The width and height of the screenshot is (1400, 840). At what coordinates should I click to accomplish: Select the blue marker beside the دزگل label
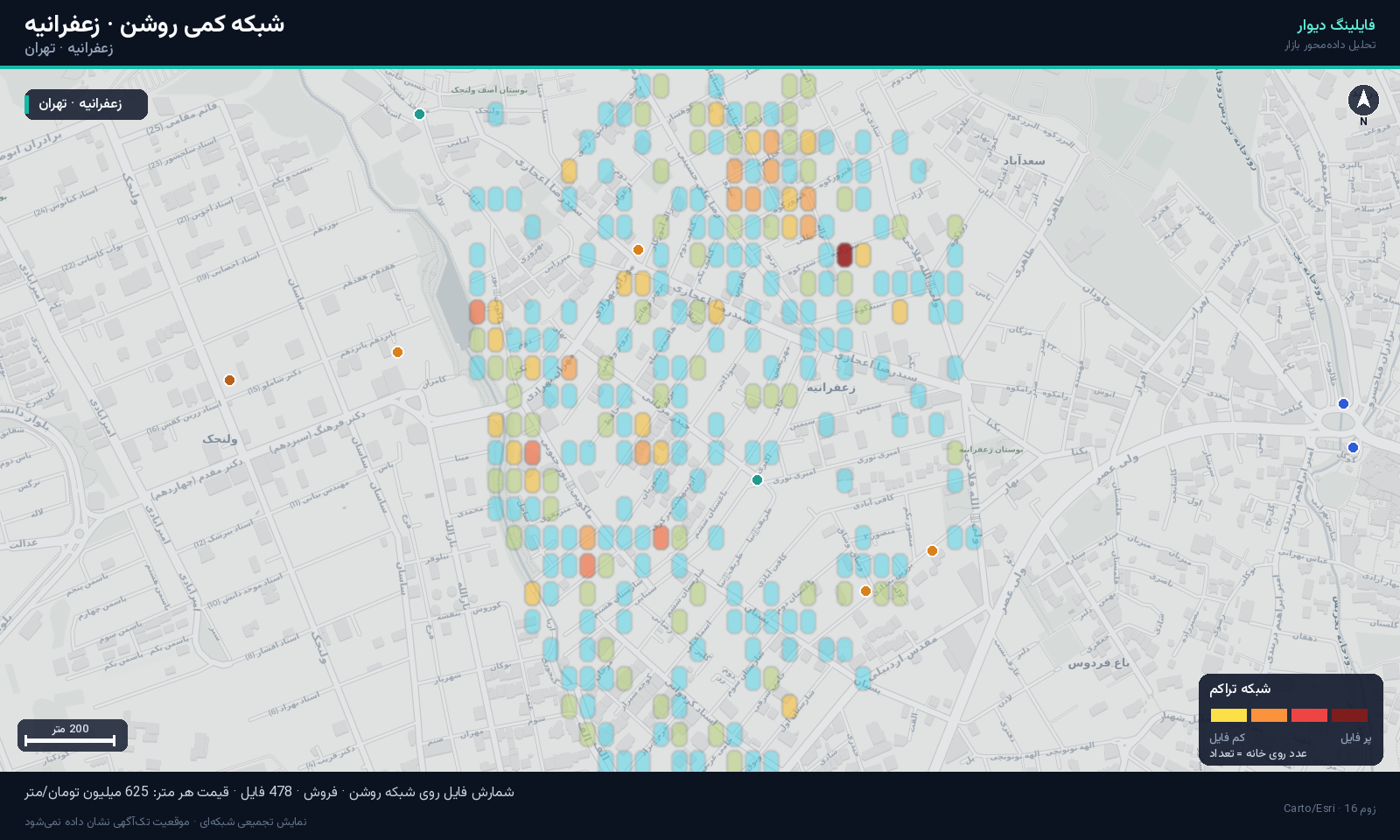[1353, 447]
